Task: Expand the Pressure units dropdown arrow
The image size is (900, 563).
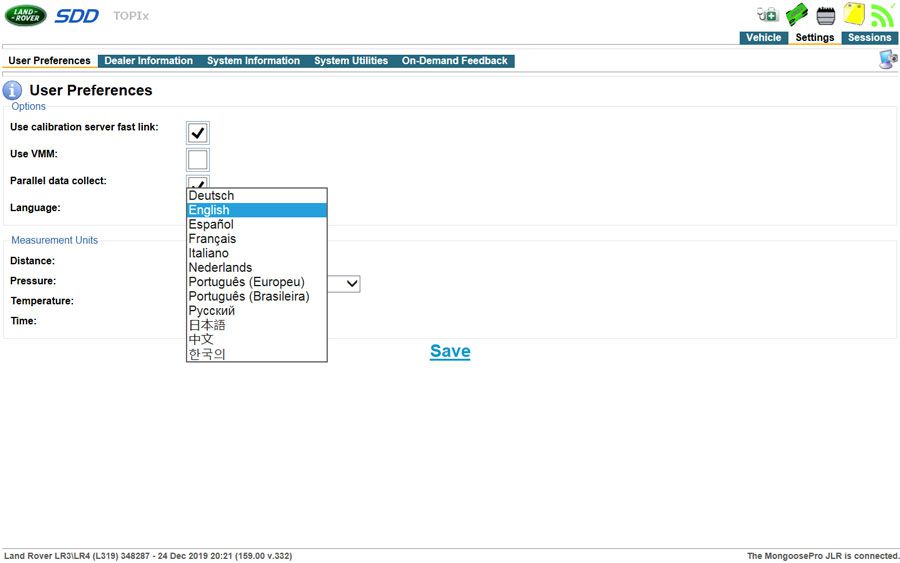Action: 352,284
